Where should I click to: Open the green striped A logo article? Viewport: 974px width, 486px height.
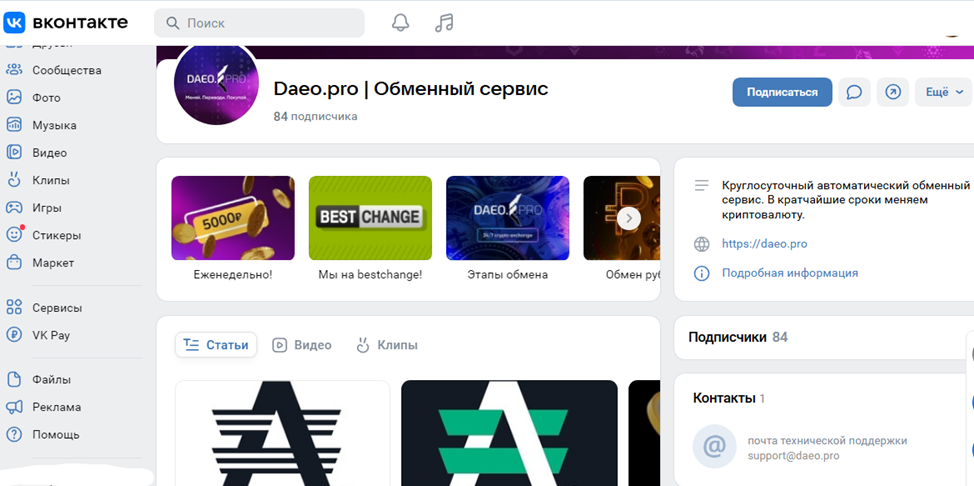pos(509,433)
